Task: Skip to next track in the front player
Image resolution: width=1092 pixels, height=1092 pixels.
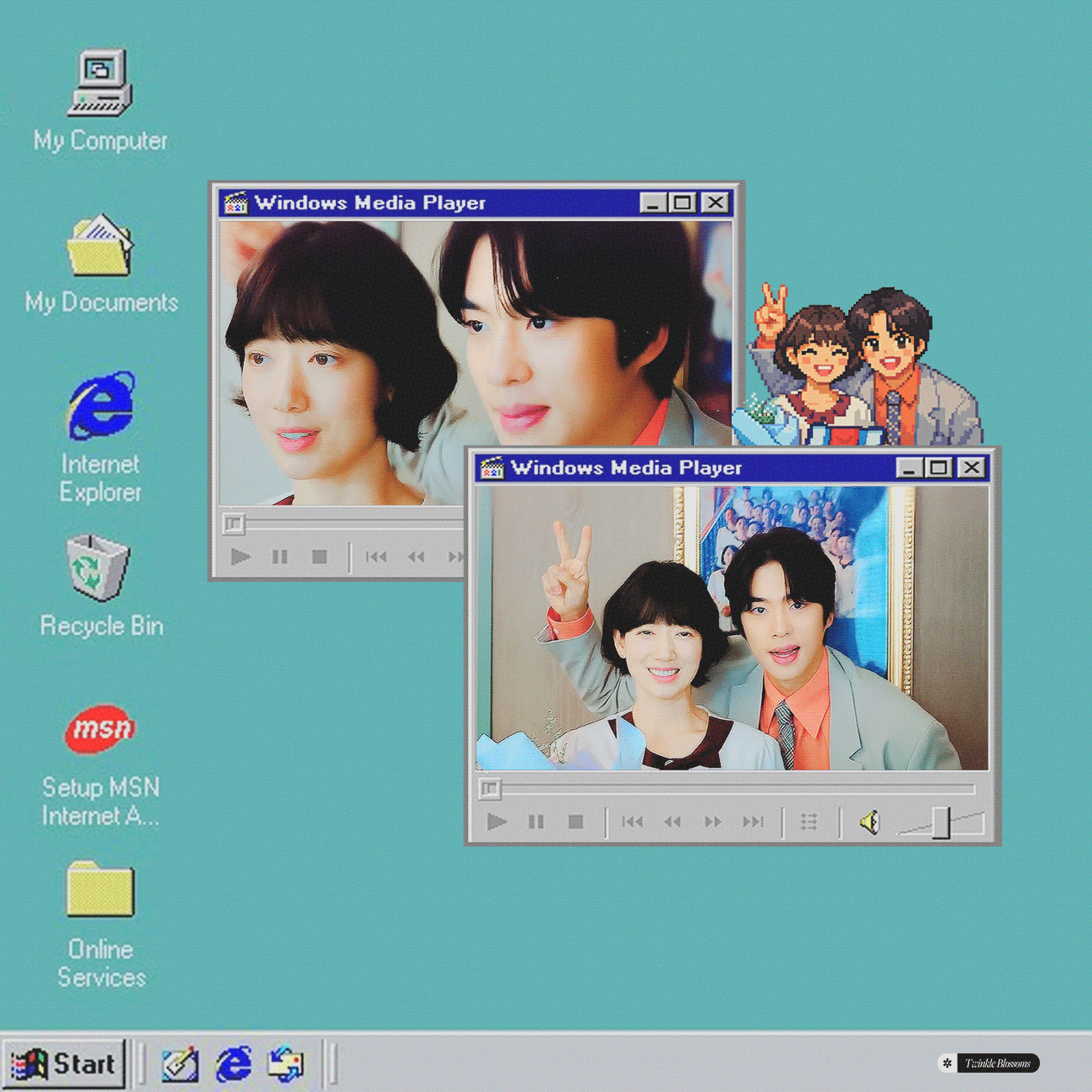Action: pyautogui.click(x=755, y=822)
